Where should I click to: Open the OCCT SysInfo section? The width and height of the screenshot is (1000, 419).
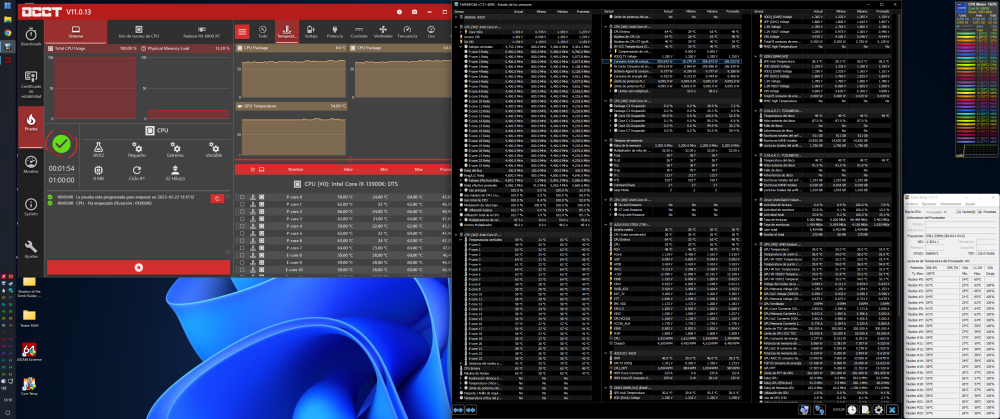coord(31,206)
